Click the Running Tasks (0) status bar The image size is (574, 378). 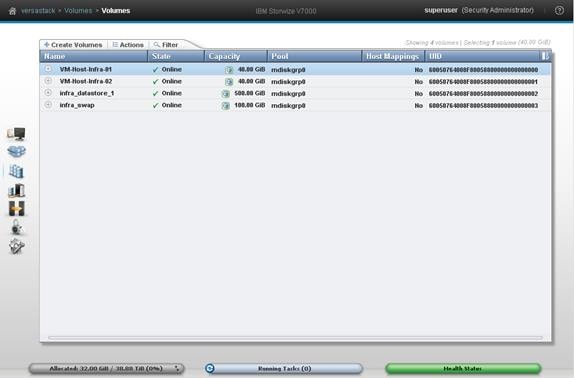point(284,368)
